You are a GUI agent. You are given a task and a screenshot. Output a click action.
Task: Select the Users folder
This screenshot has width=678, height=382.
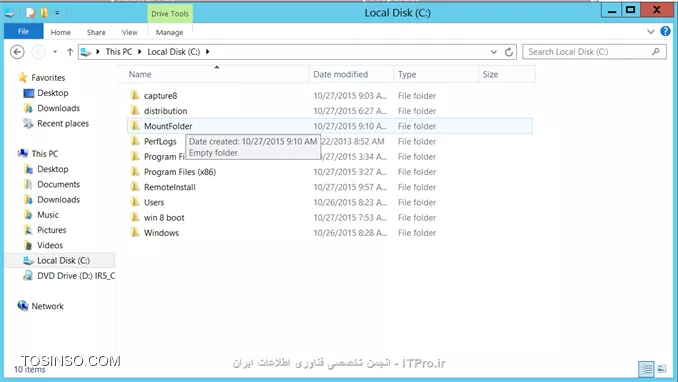pos(154,202)
